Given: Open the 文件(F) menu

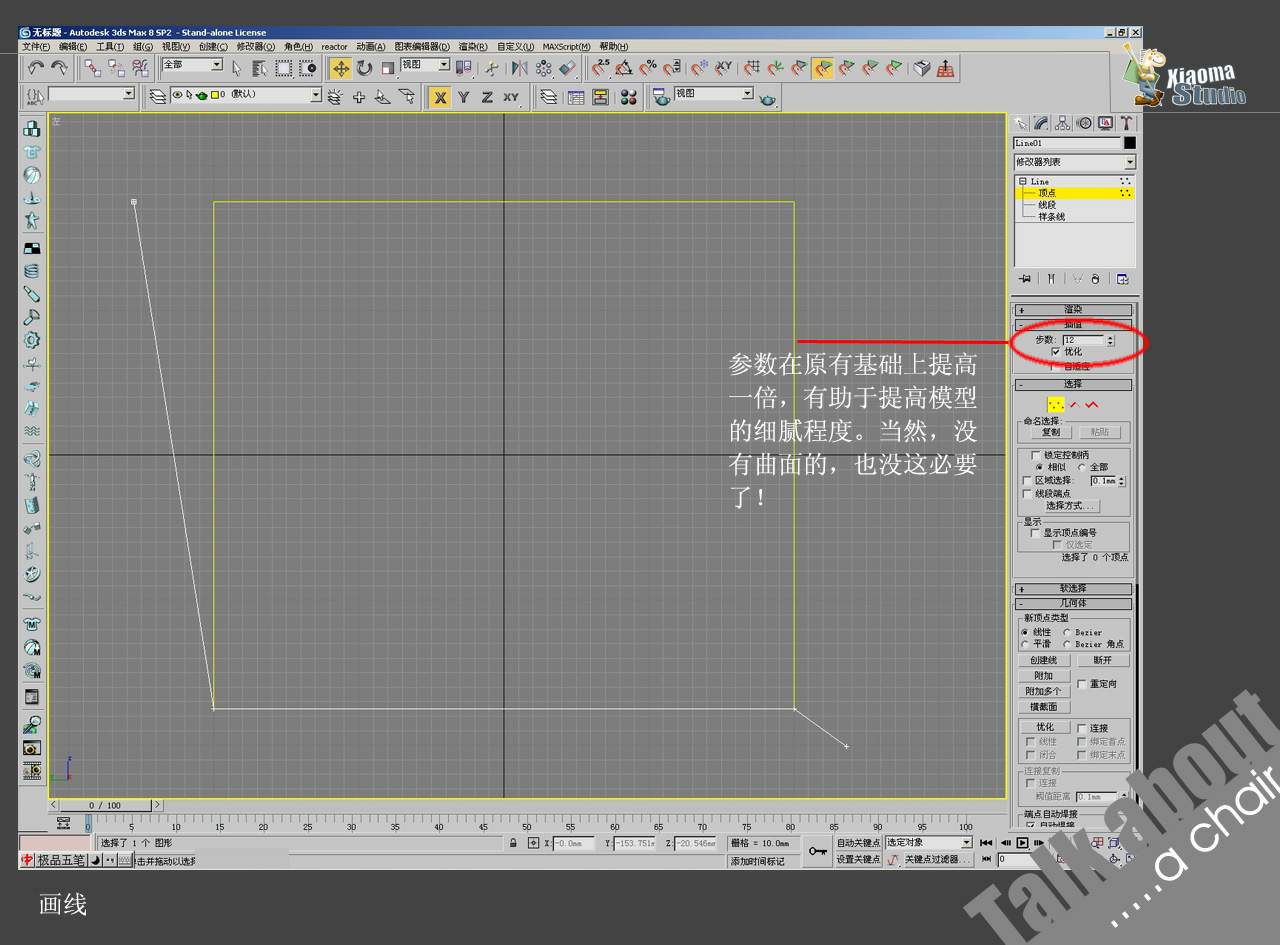Looking at the screenshot, I should click(36, 46).
